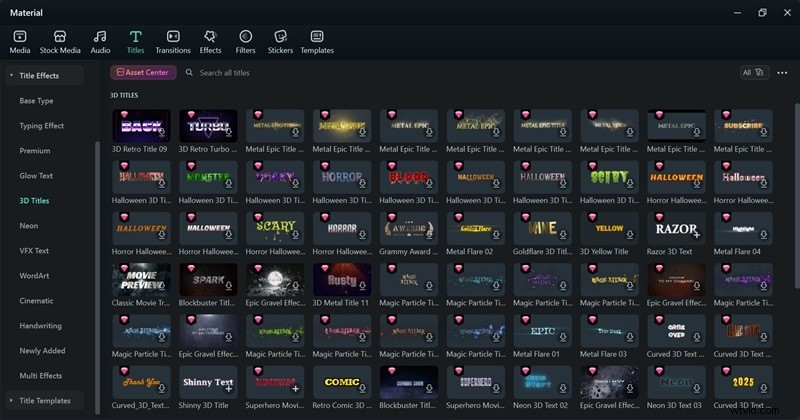Select the Newly Added category
Image resolution: width=800 pixels, height=420 pixels.
(42, 351)
